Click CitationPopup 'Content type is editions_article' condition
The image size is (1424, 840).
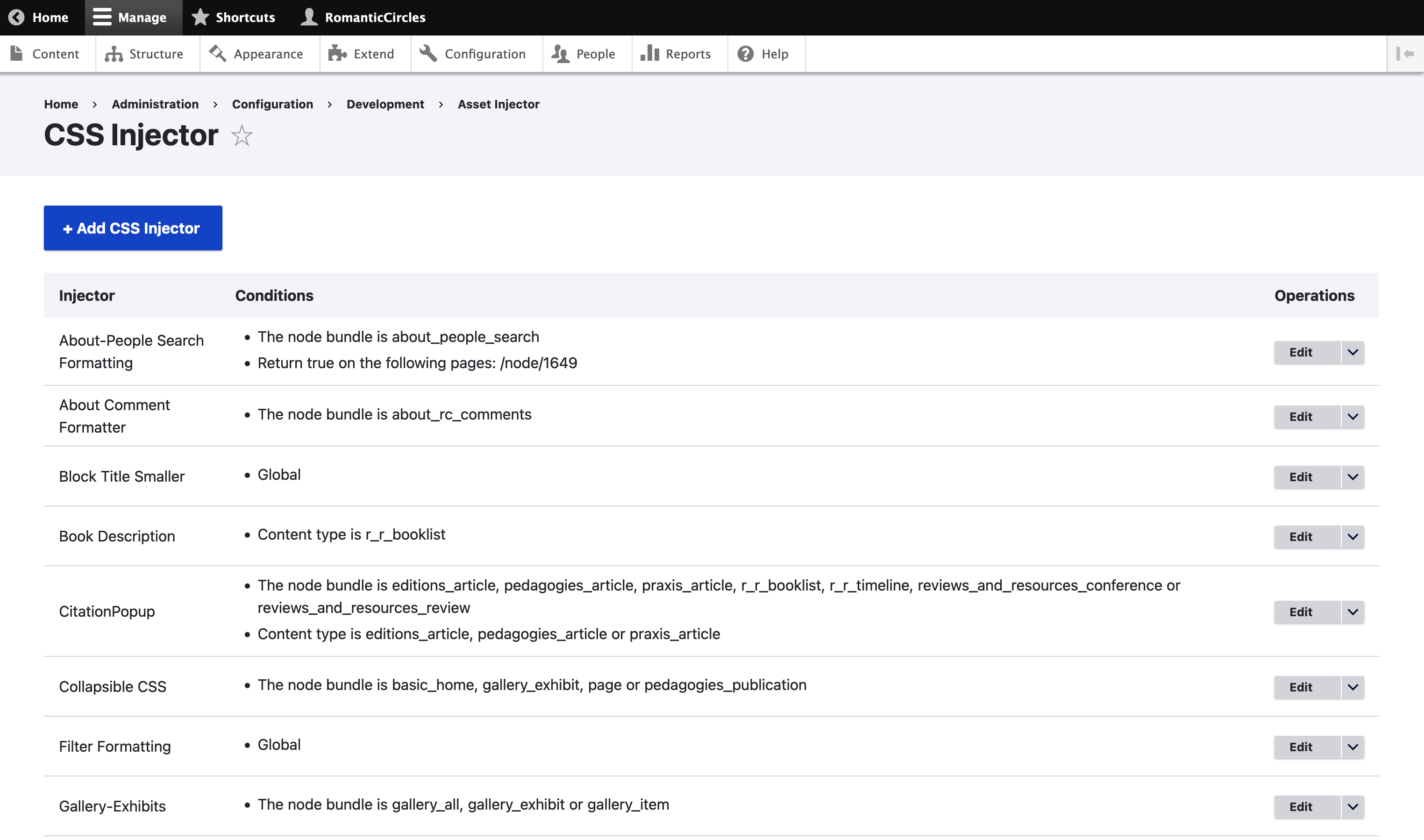pyautogui.click(x=488, y=634)
